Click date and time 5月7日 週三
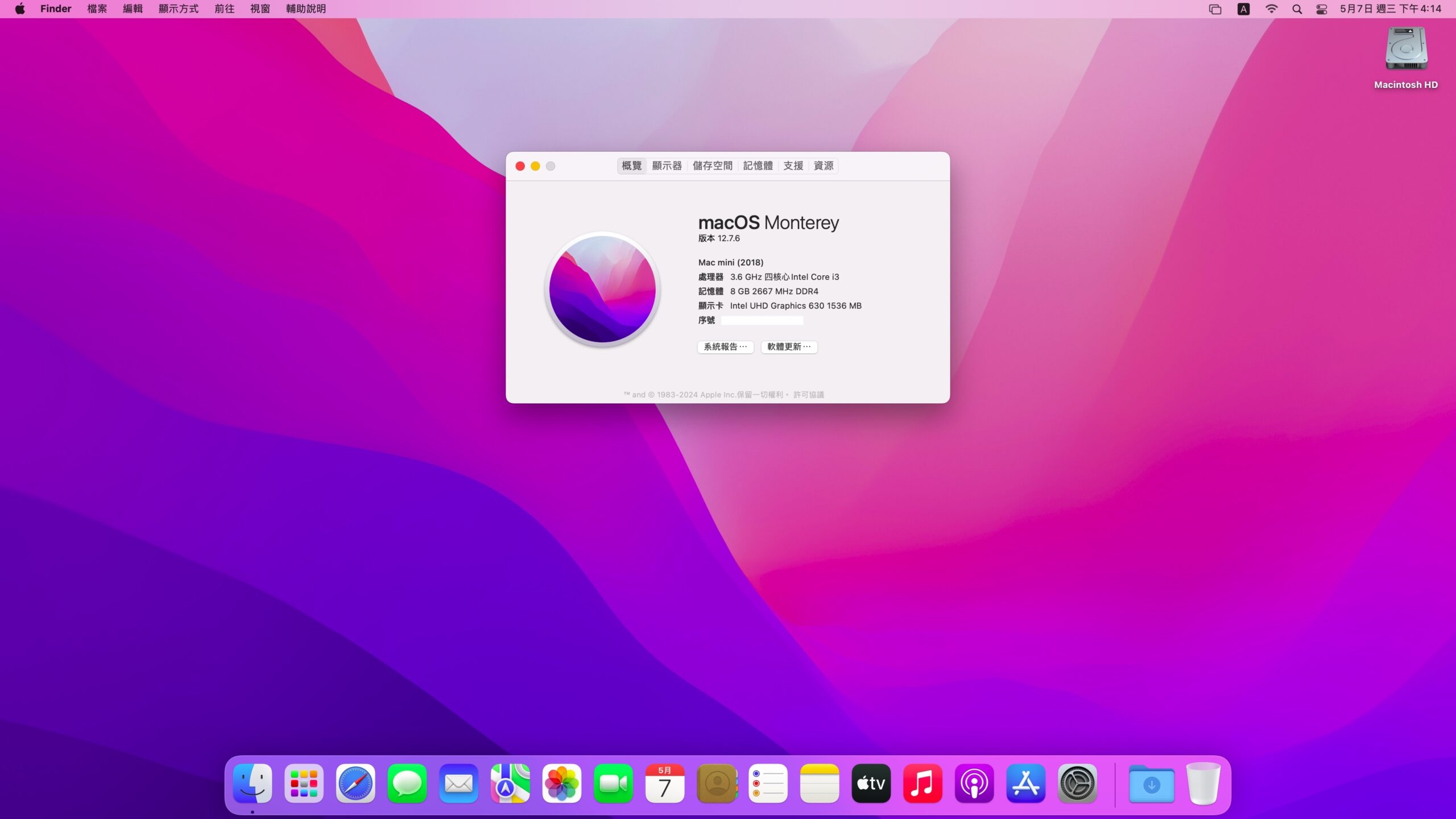The image size is (1456, 819). [1391, 9]
